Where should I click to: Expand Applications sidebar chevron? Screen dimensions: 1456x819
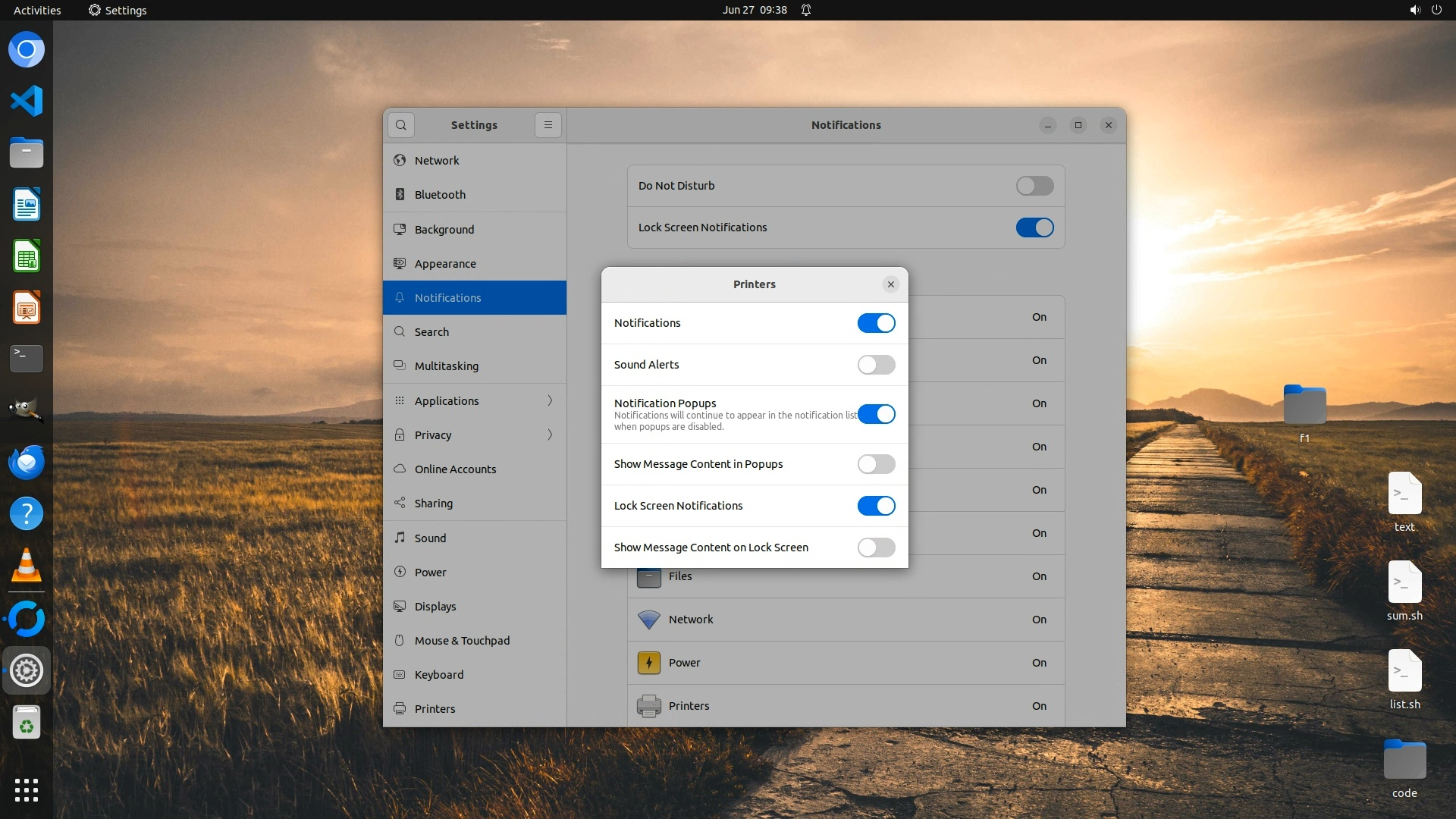(x=550, y=400)
